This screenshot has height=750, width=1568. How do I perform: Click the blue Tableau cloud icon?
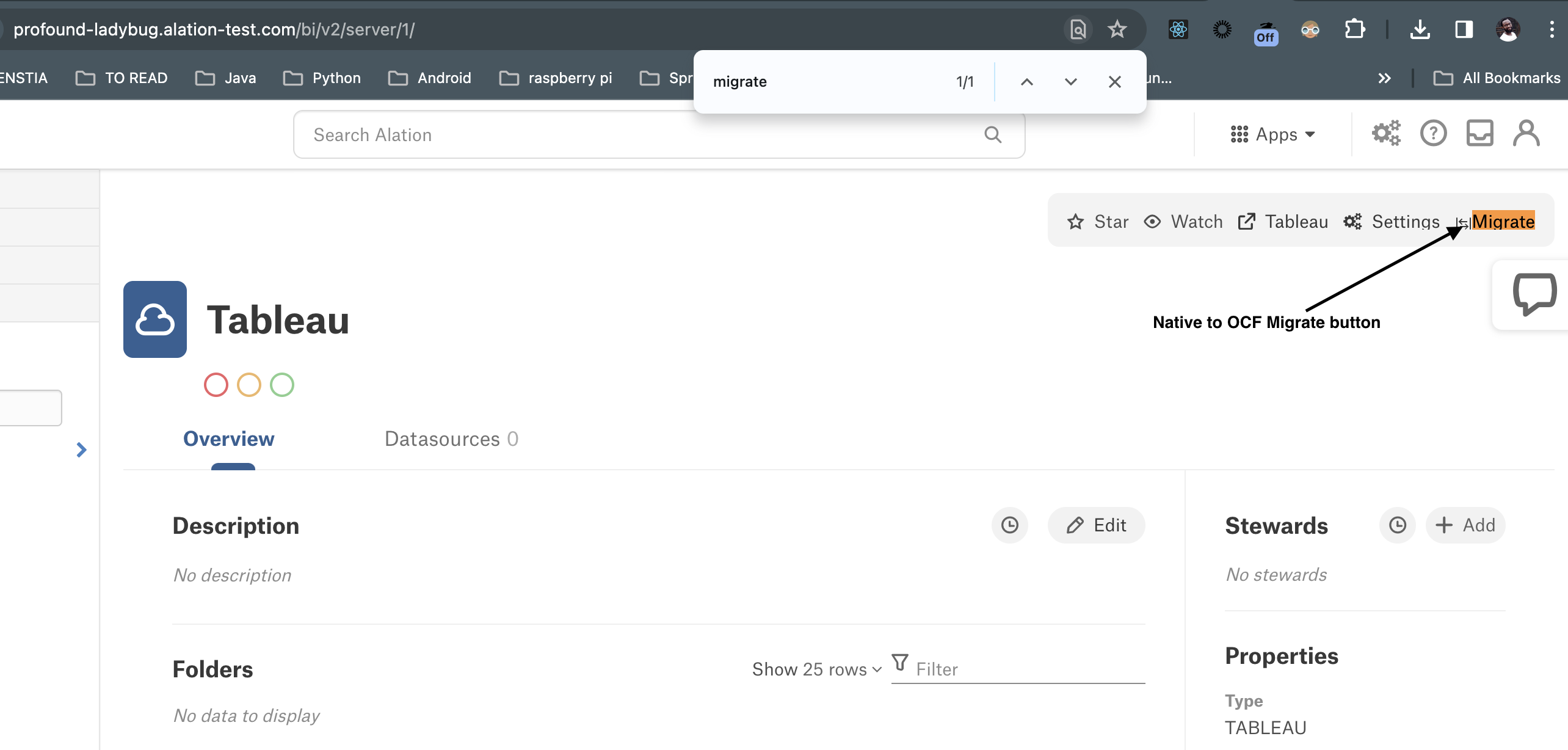(x=155, y=319)
